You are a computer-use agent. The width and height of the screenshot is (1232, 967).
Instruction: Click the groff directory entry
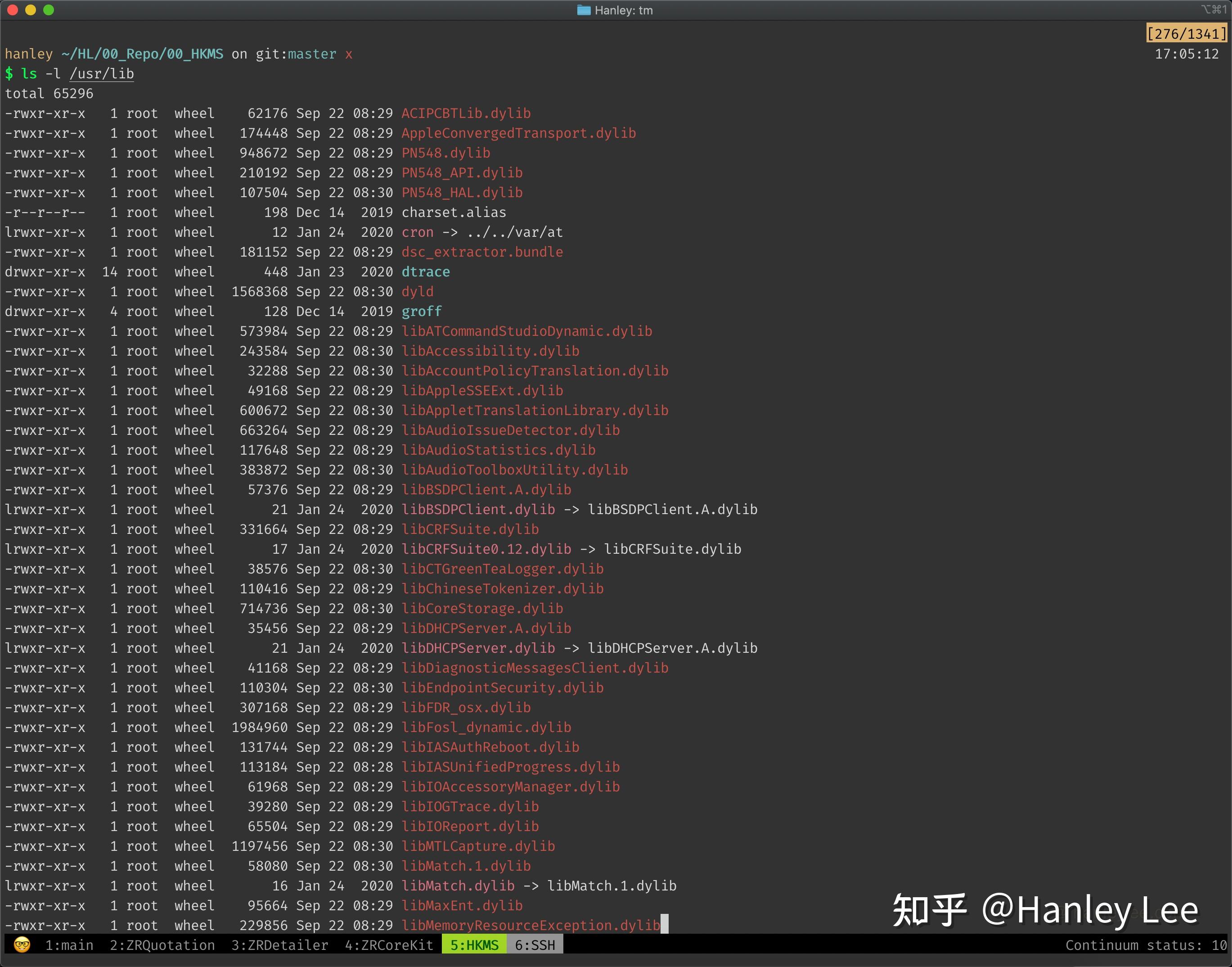coord(422,312)
